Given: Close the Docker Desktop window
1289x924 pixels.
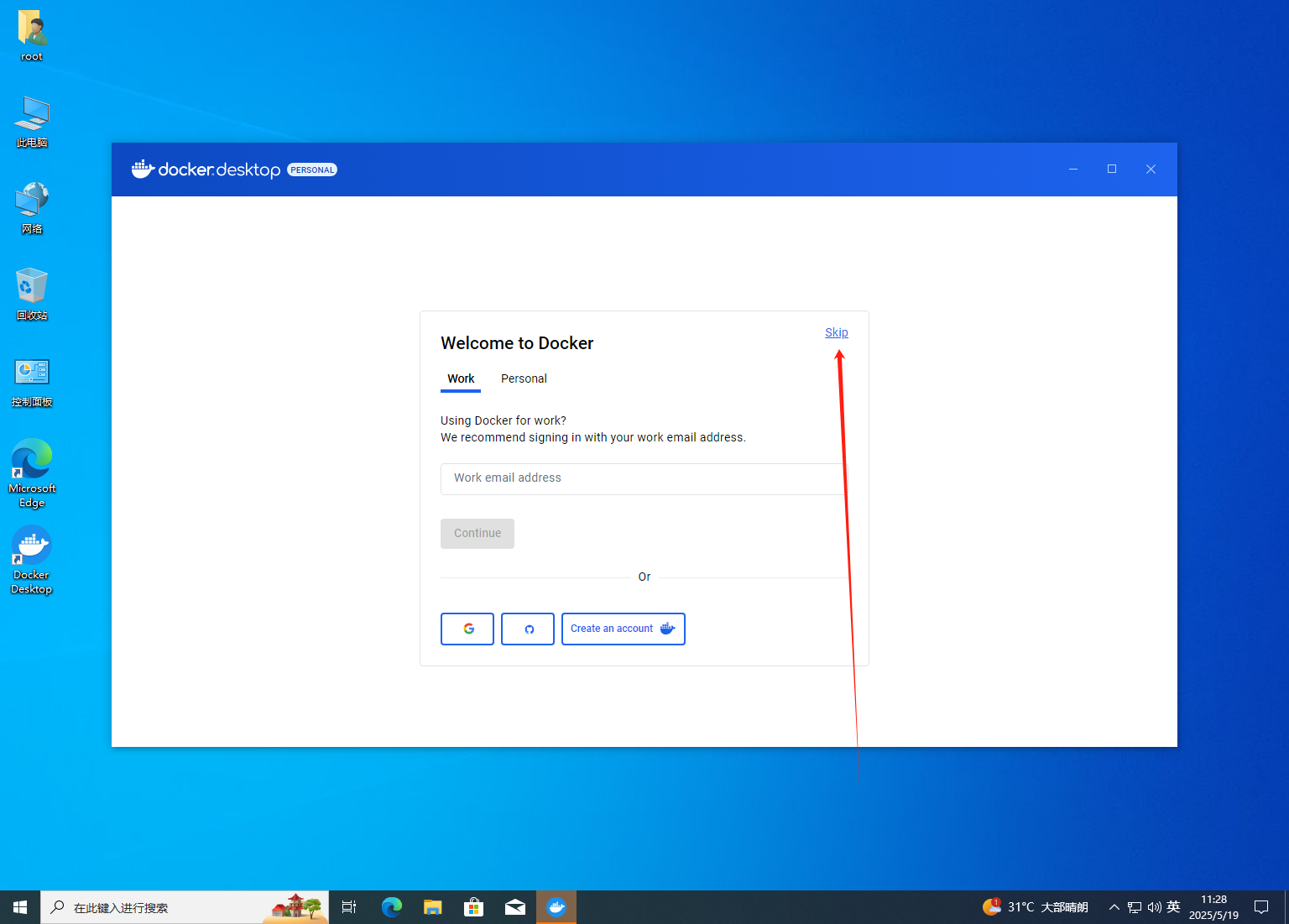Looking at the screenshot, I should [1151, 170].
